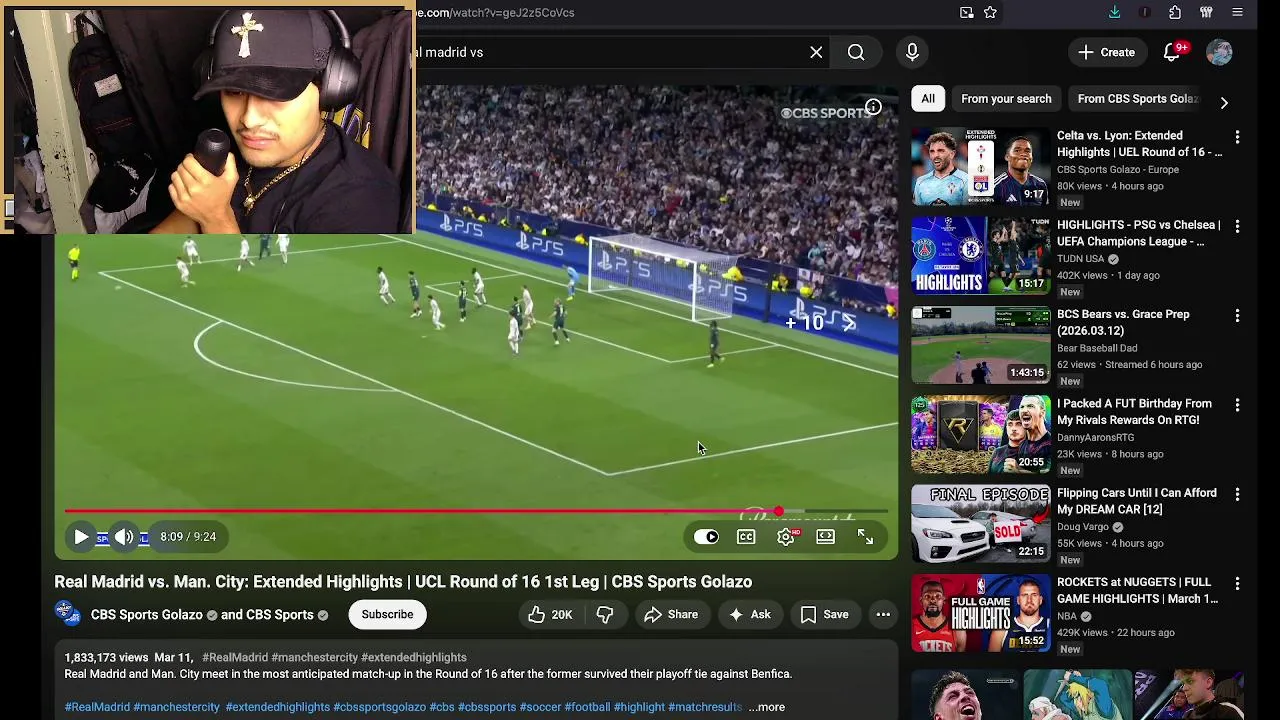
Task: Toggle closed captions with the CC icon
Action: click(x=746, y=537)
